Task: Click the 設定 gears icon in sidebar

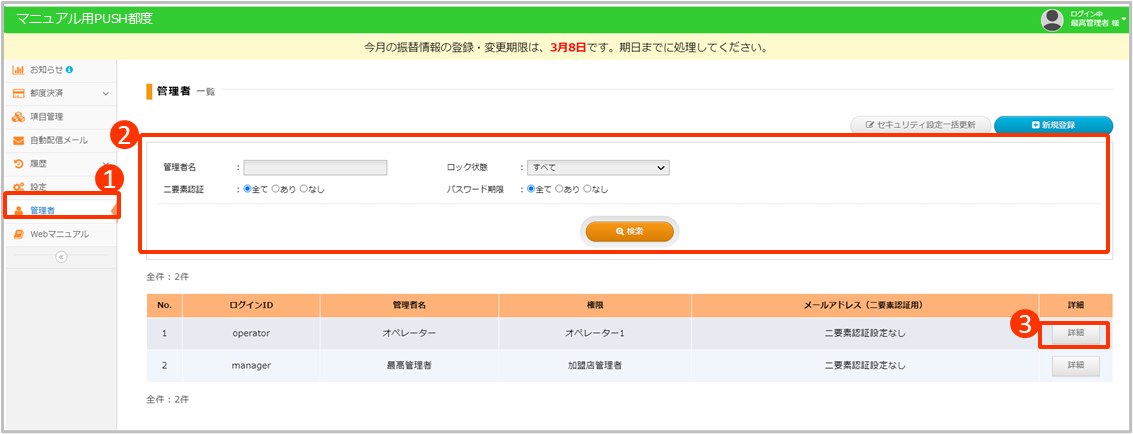Action: [18, 187]
